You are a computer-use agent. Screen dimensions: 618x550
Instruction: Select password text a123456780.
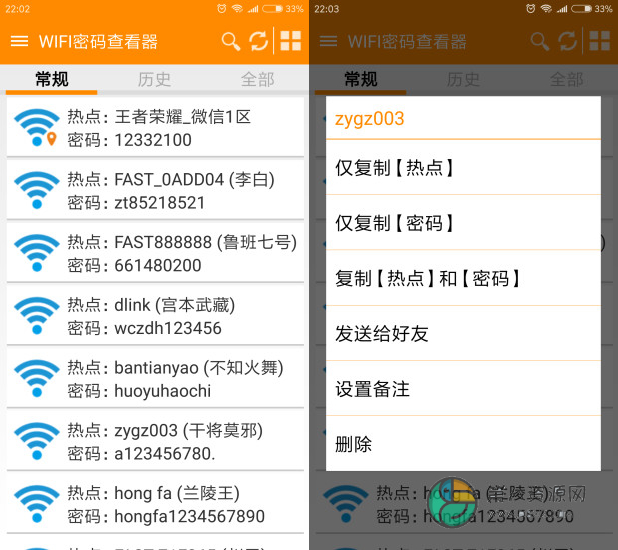(165, 454)
